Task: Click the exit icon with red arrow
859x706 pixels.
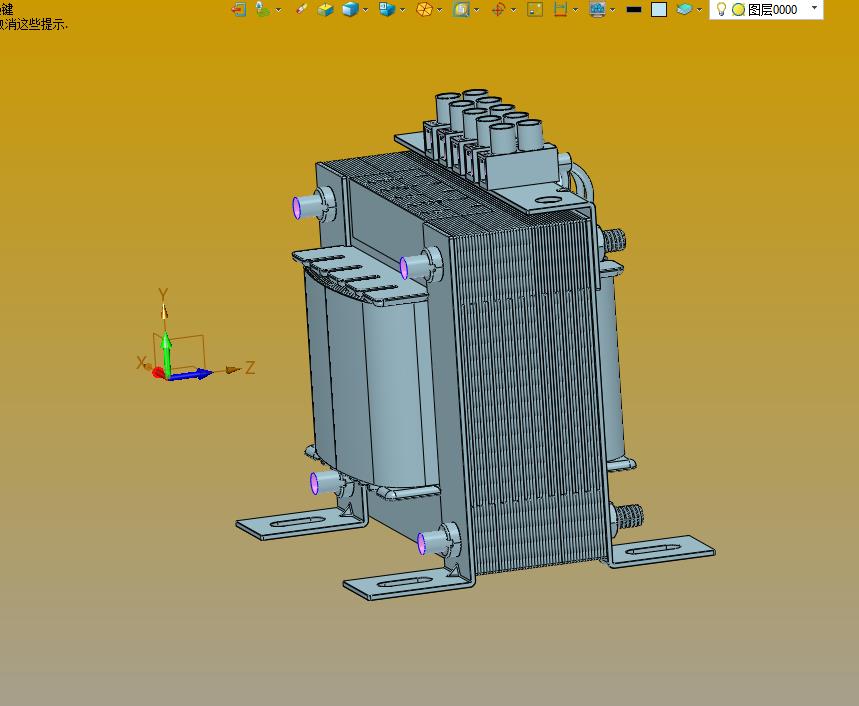Action: [x=238, y=9]
